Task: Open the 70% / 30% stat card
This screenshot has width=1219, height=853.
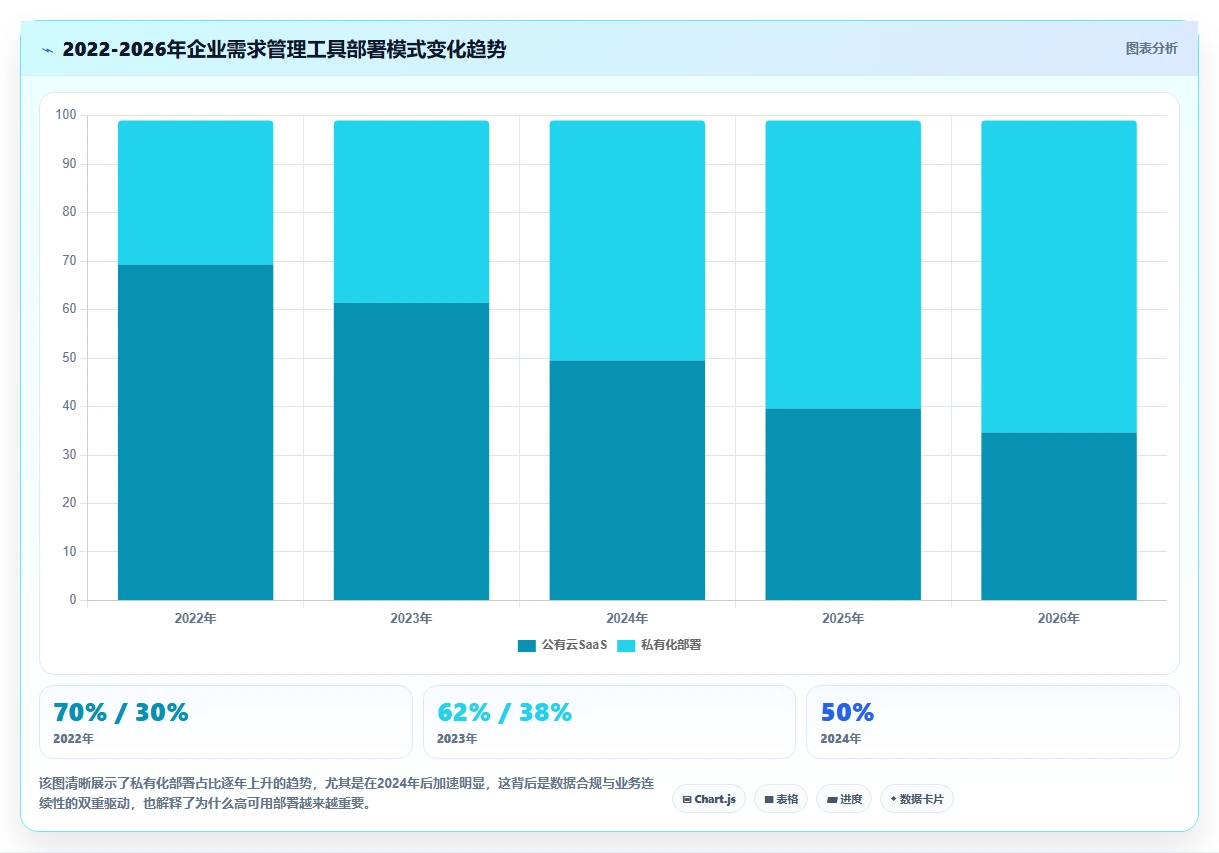Action: coord(226,722)
